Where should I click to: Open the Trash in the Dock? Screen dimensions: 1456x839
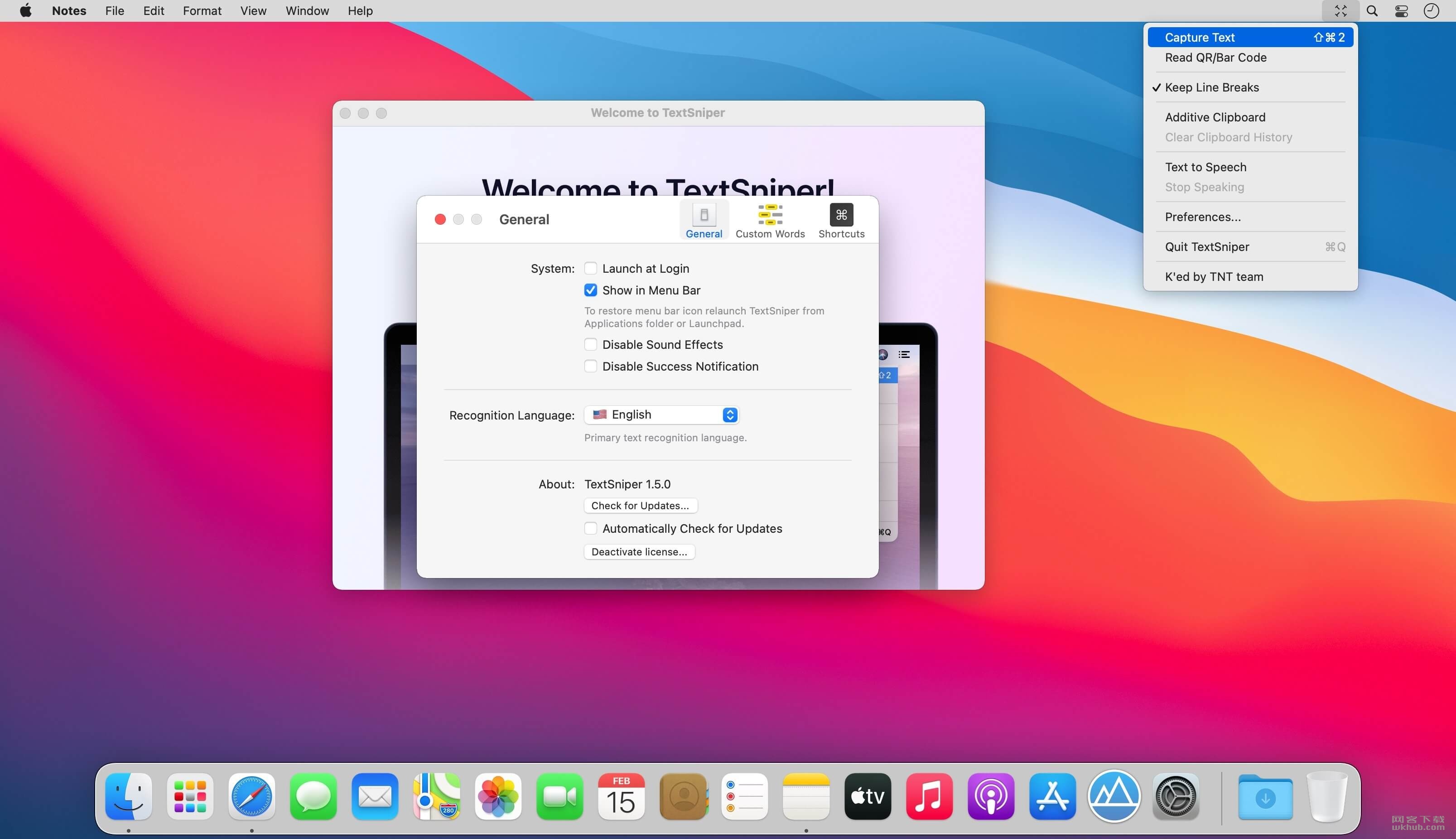(1327, 796)
